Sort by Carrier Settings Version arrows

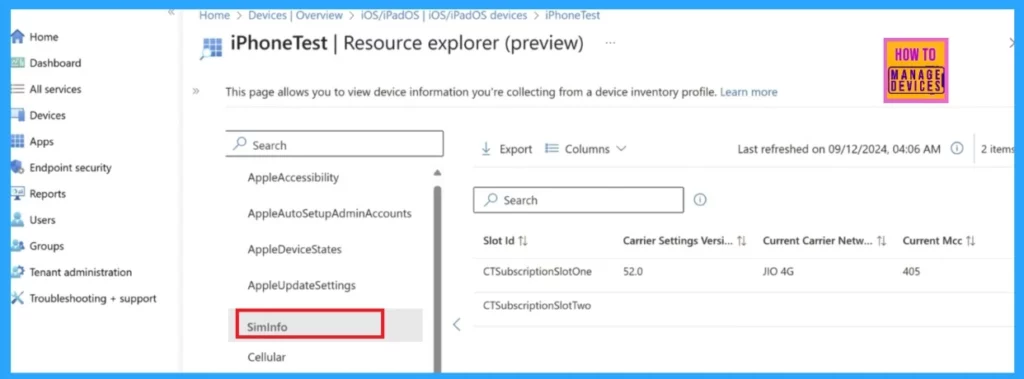tap(741, 241)
